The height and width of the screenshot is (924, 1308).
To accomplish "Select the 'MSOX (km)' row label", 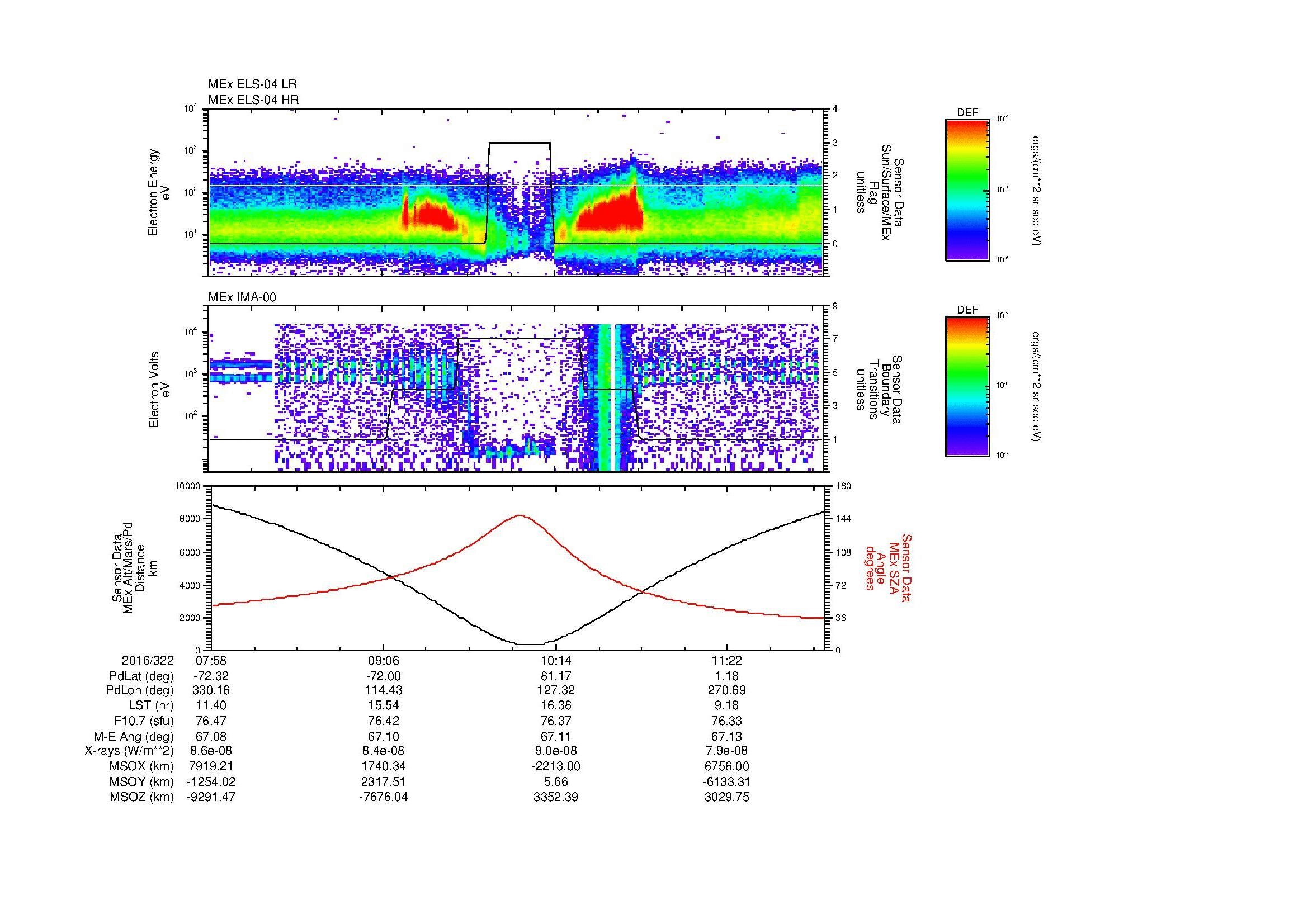I will pyautogui.click(x=142, y=767).
